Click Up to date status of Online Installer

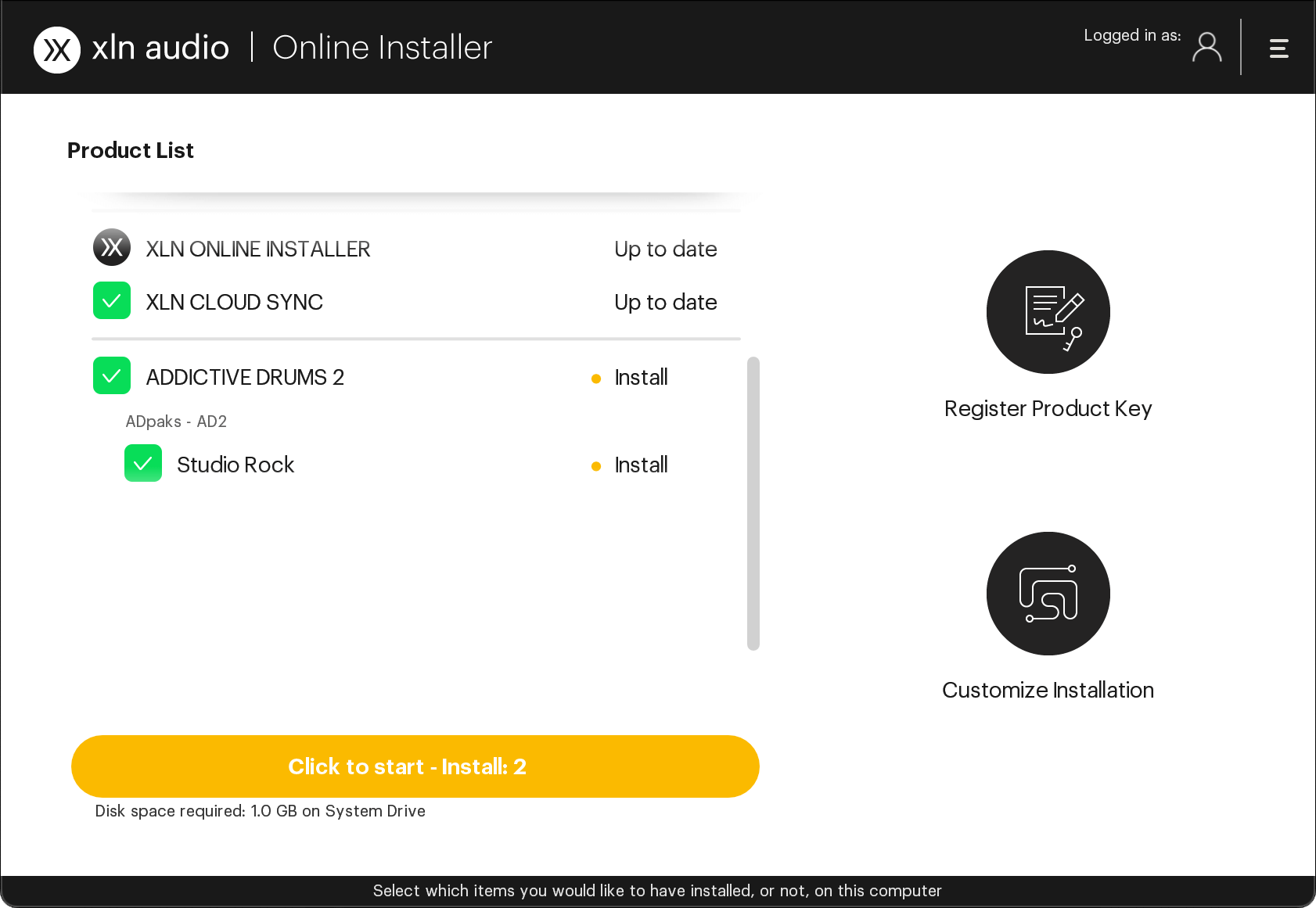tap(666, 249)
